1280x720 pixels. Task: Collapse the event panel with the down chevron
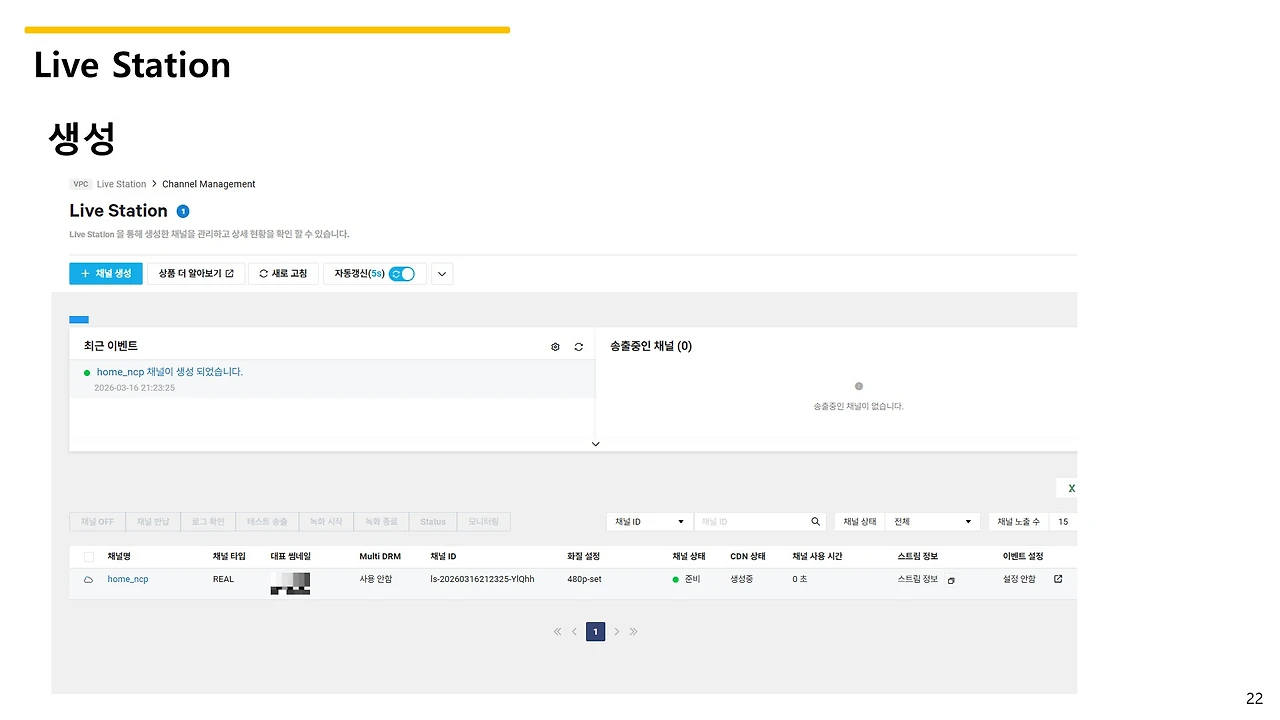(x=596, y=444)
